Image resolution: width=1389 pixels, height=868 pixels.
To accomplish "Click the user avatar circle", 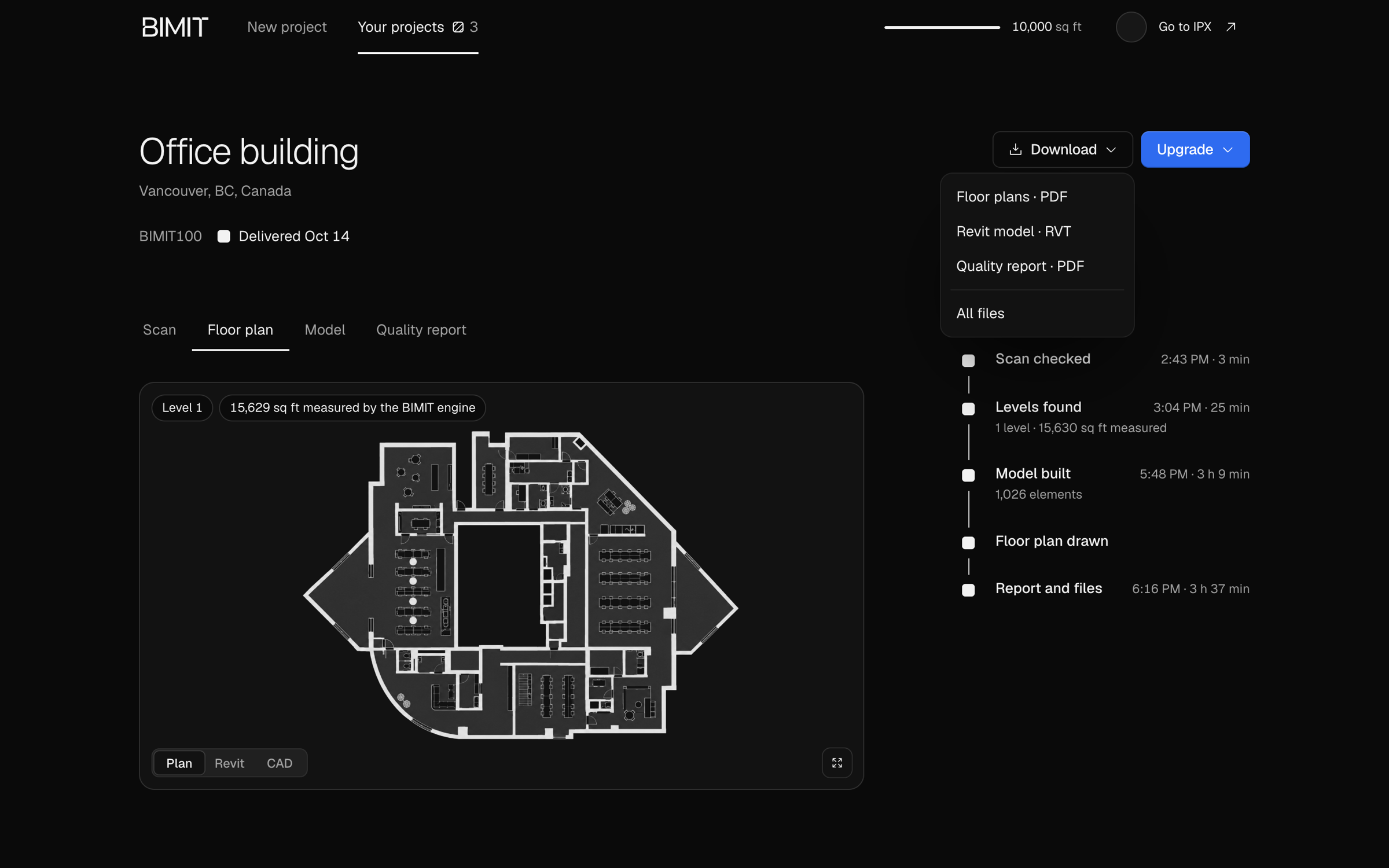I will (x=1131, y=27).
